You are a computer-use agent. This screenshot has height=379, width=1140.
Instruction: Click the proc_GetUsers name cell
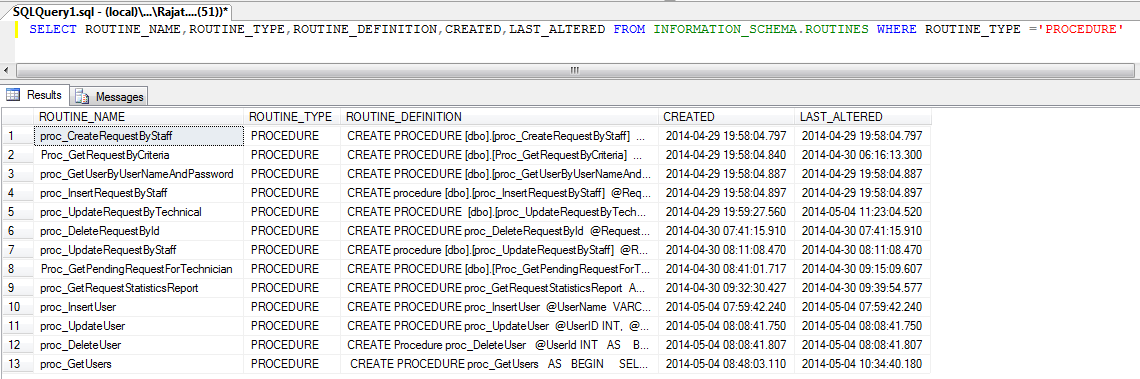[x=138, y=364]
